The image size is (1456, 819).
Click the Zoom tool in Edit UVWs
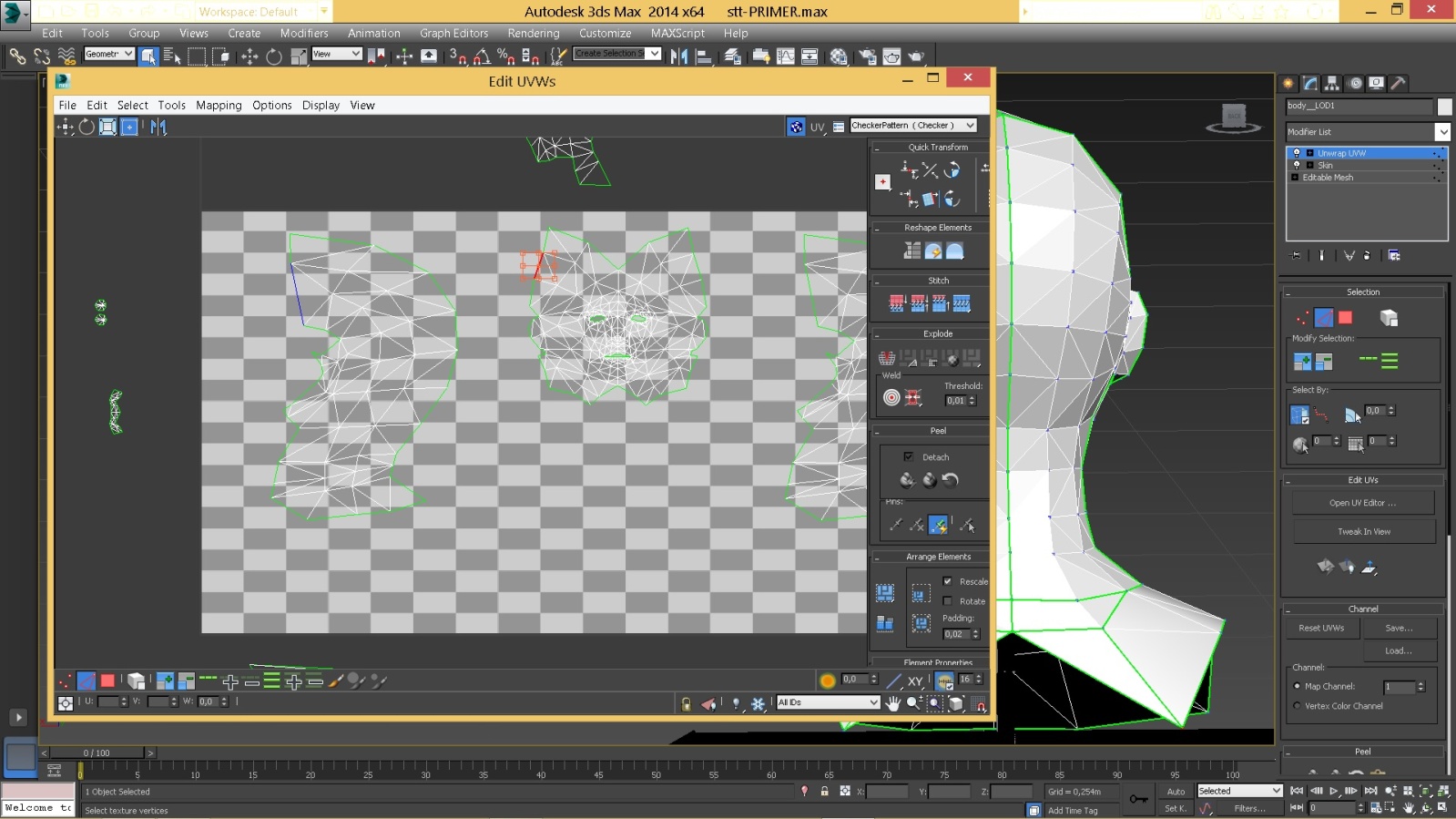tap(913, 703)
